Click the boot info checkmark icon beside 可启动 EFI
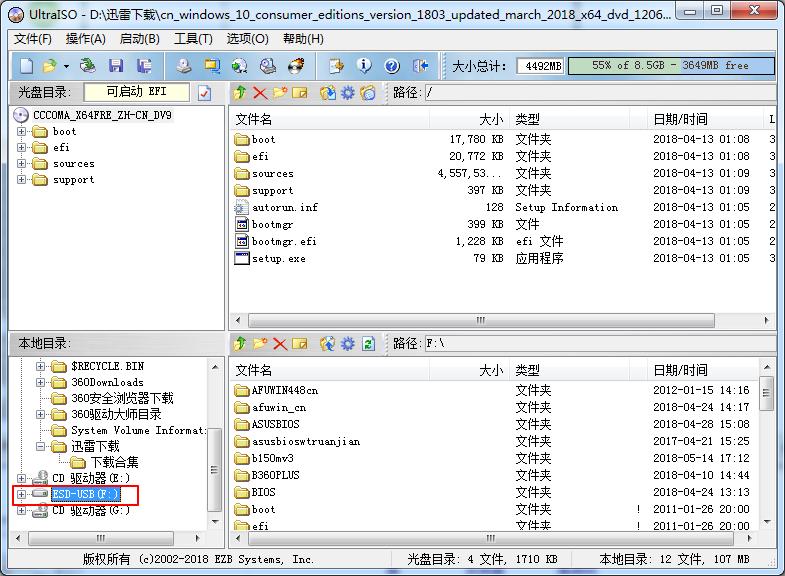785x576 pixels. click(204, 93)
